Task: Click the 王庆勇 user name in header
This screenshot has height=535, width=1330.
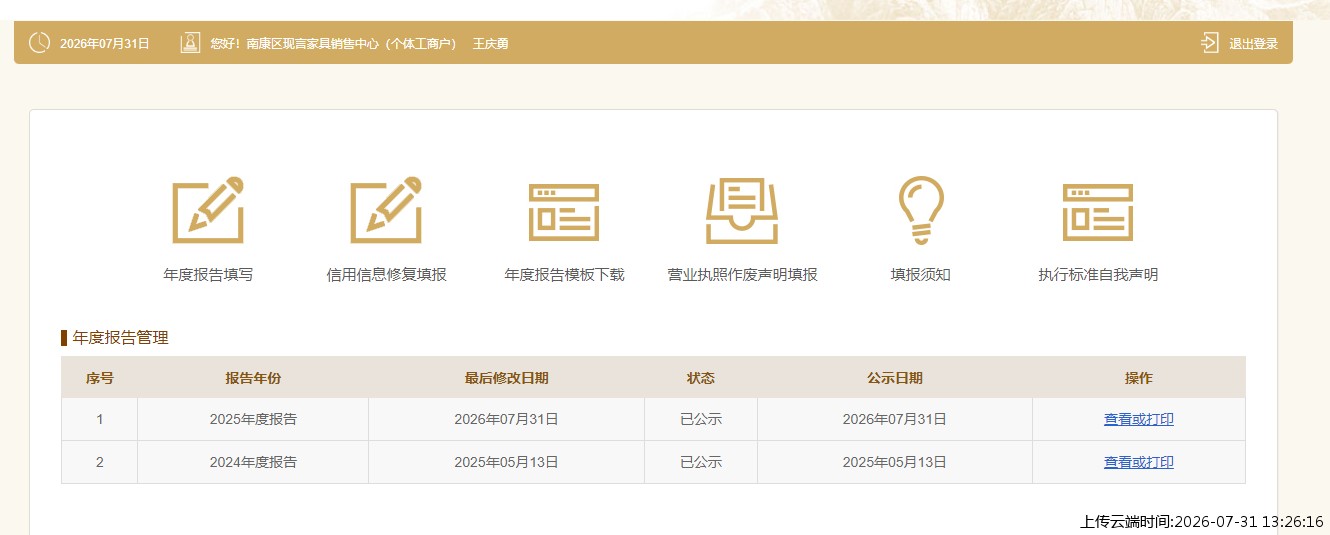Action: pyautogui.click(x=490, y=44)
